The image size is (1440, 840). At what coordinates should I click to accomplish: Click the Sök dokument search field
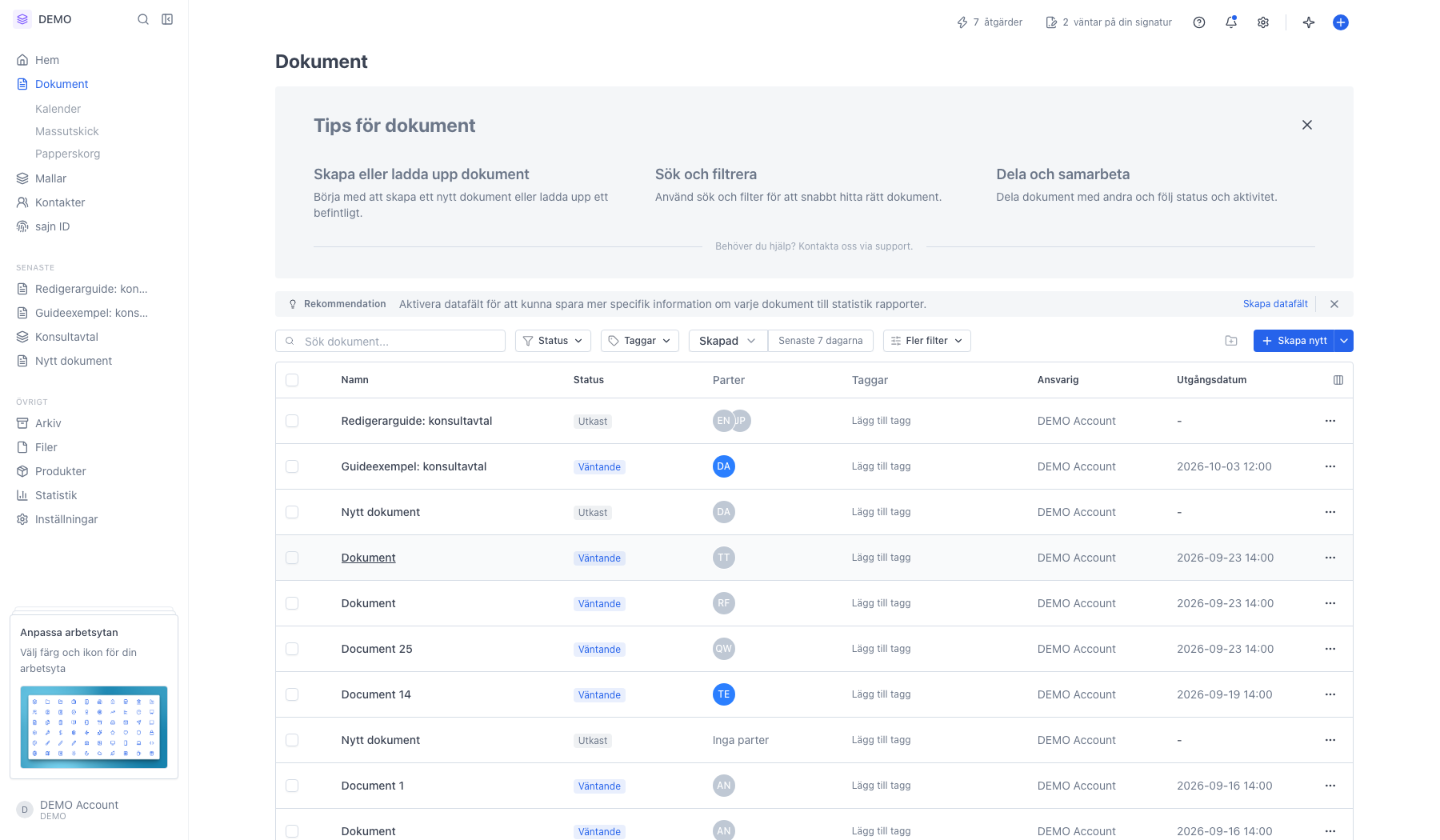point(390,341)
